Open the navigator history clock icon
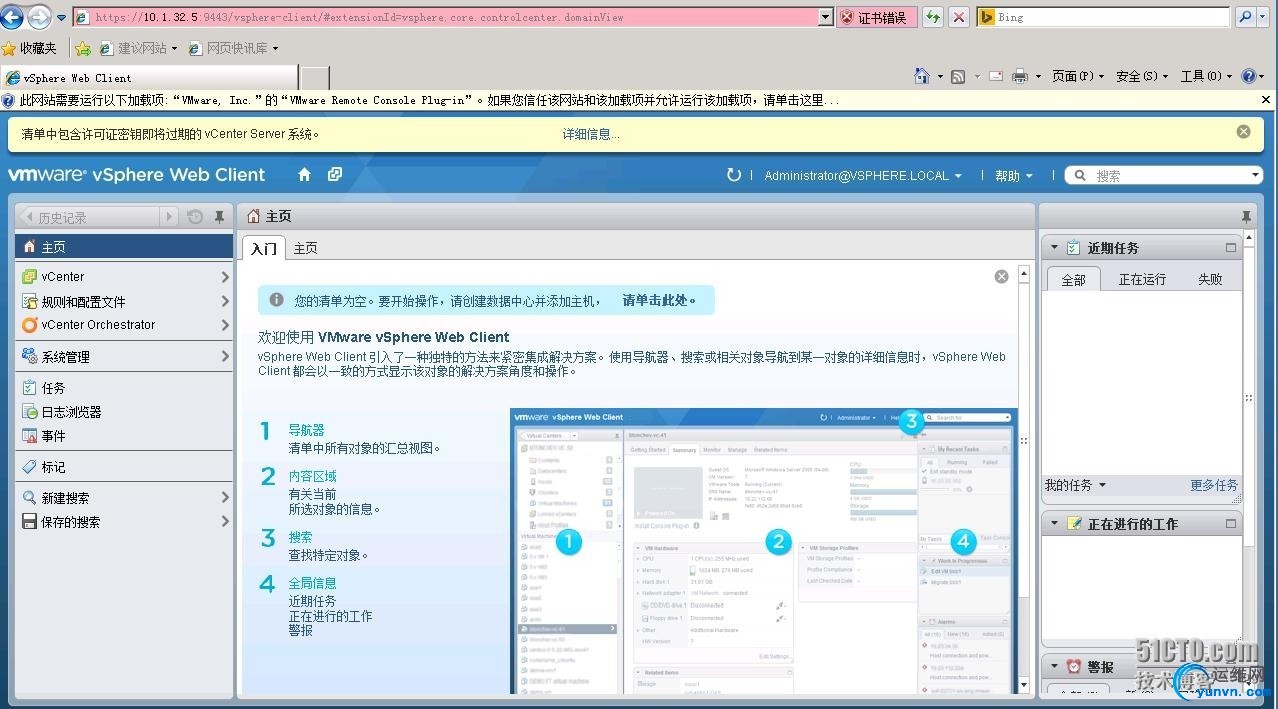The image size is (1278, 709). [x=196, y=217]
